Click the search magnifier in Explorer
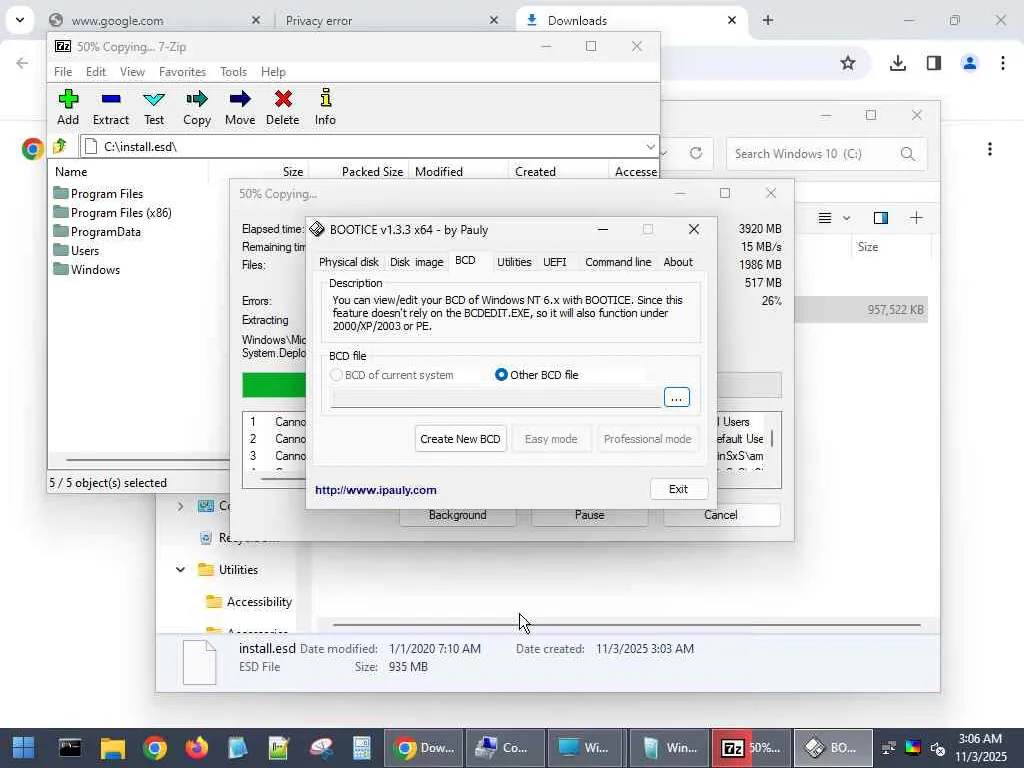 (907, 153)
